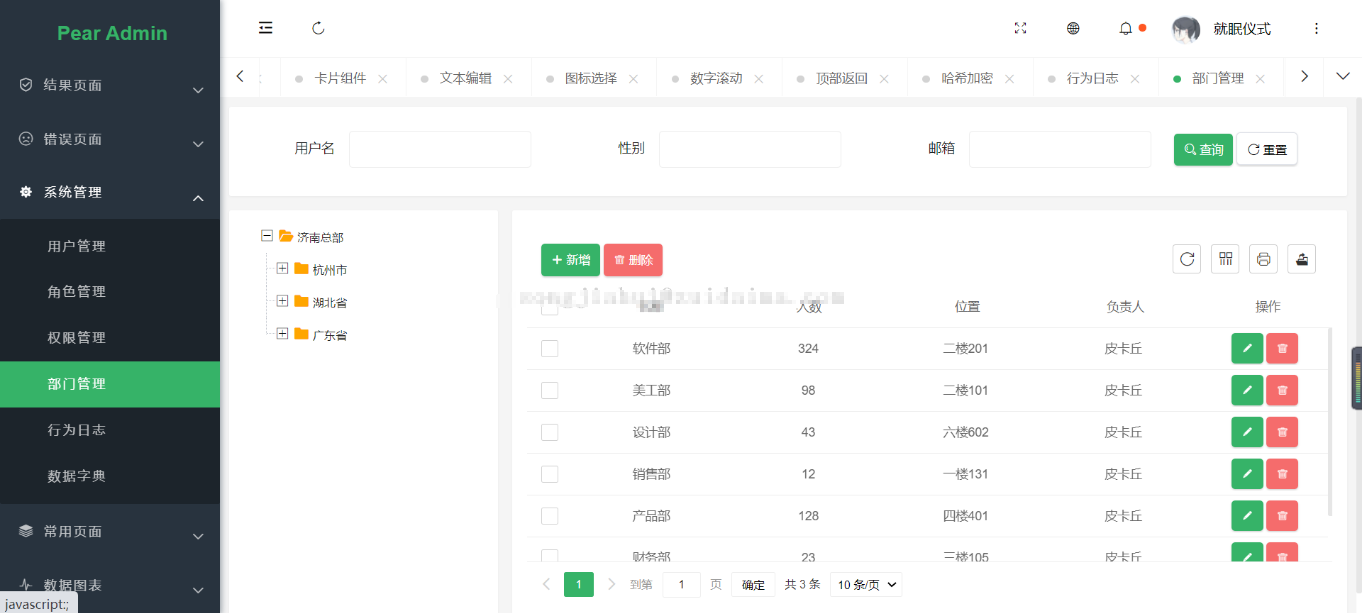
Task: Toggle the select-all checkbox in the table header
Action: pyautogui.click(x=549, y=307)
